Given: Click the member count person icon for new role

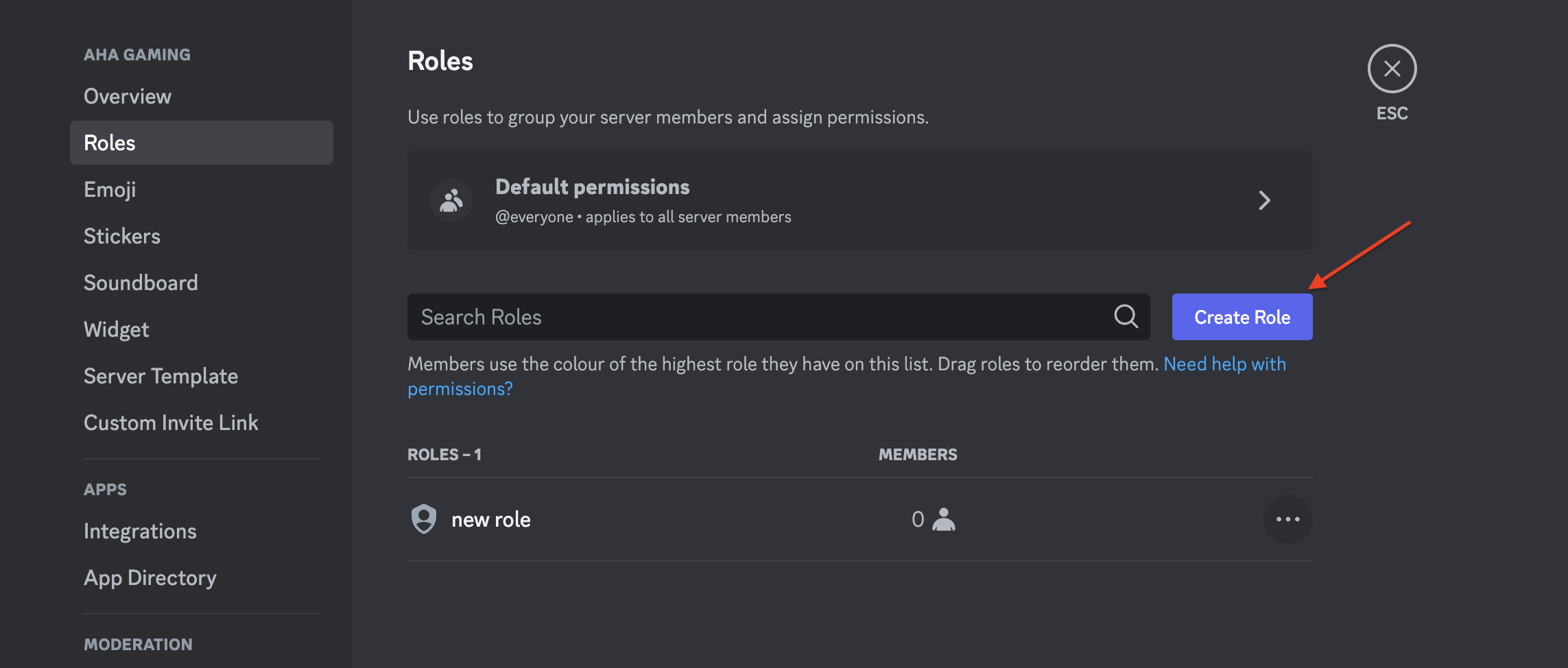Looking at the screenshot, I should 944,521.
